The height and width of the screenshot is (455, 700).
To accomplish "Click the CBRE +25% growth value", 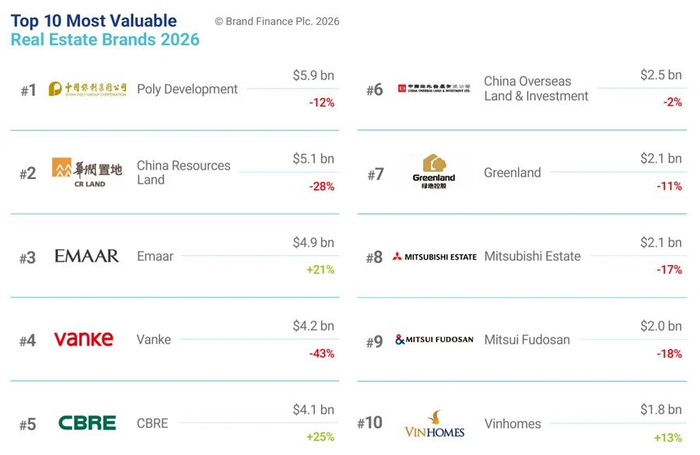I will tap(320, 437).
